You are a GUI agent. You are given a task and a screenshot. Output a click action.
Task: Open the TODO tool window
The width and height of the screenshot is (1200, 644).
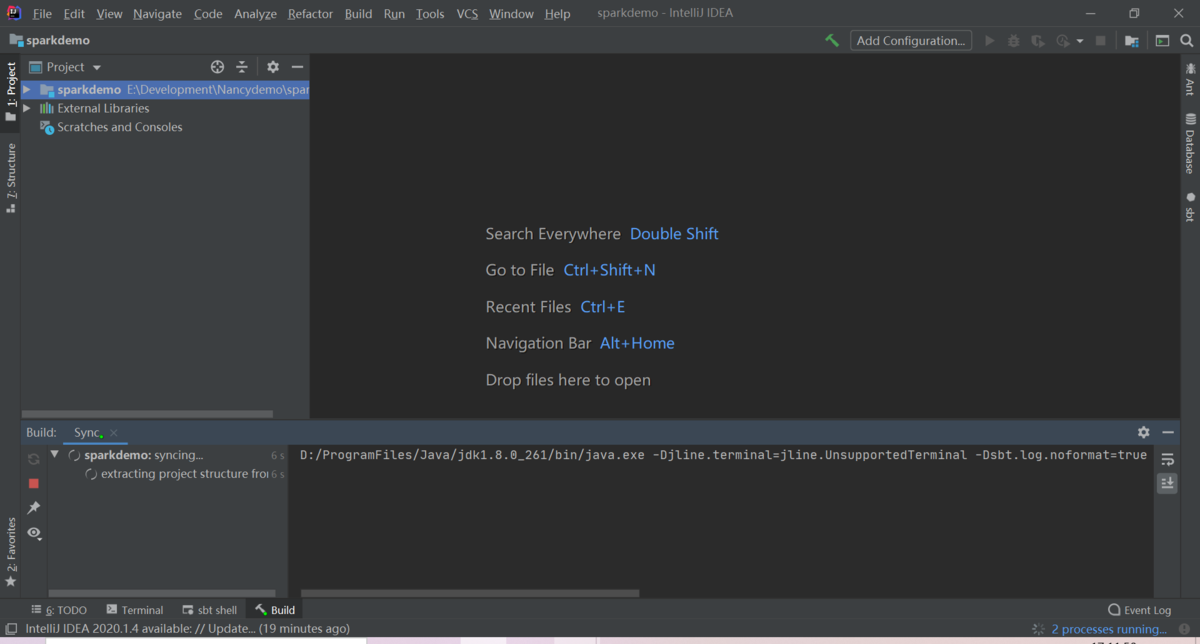(60, 610)
